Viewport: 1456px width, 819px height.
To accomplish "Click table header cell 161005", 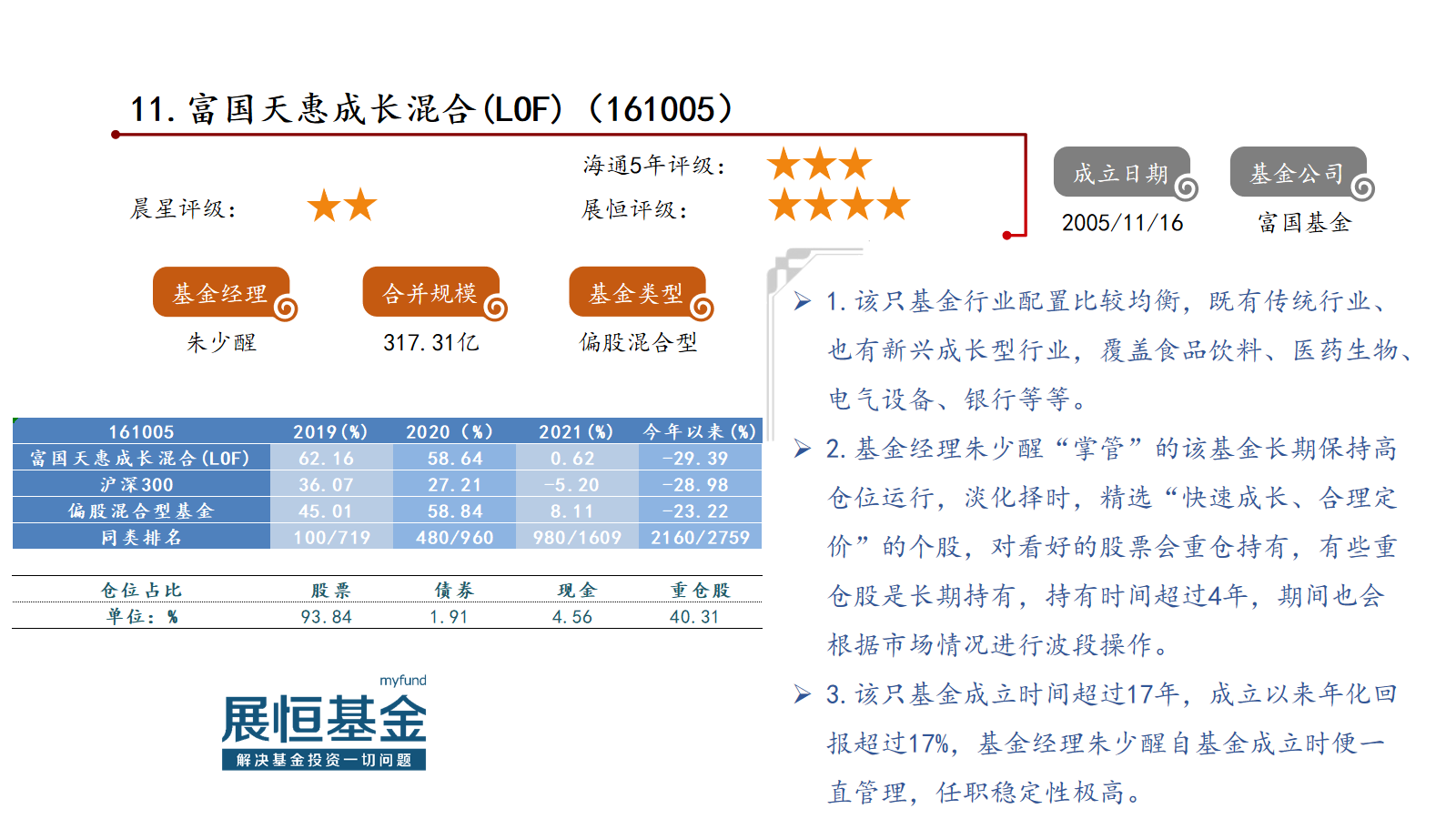I will [141, 431].
